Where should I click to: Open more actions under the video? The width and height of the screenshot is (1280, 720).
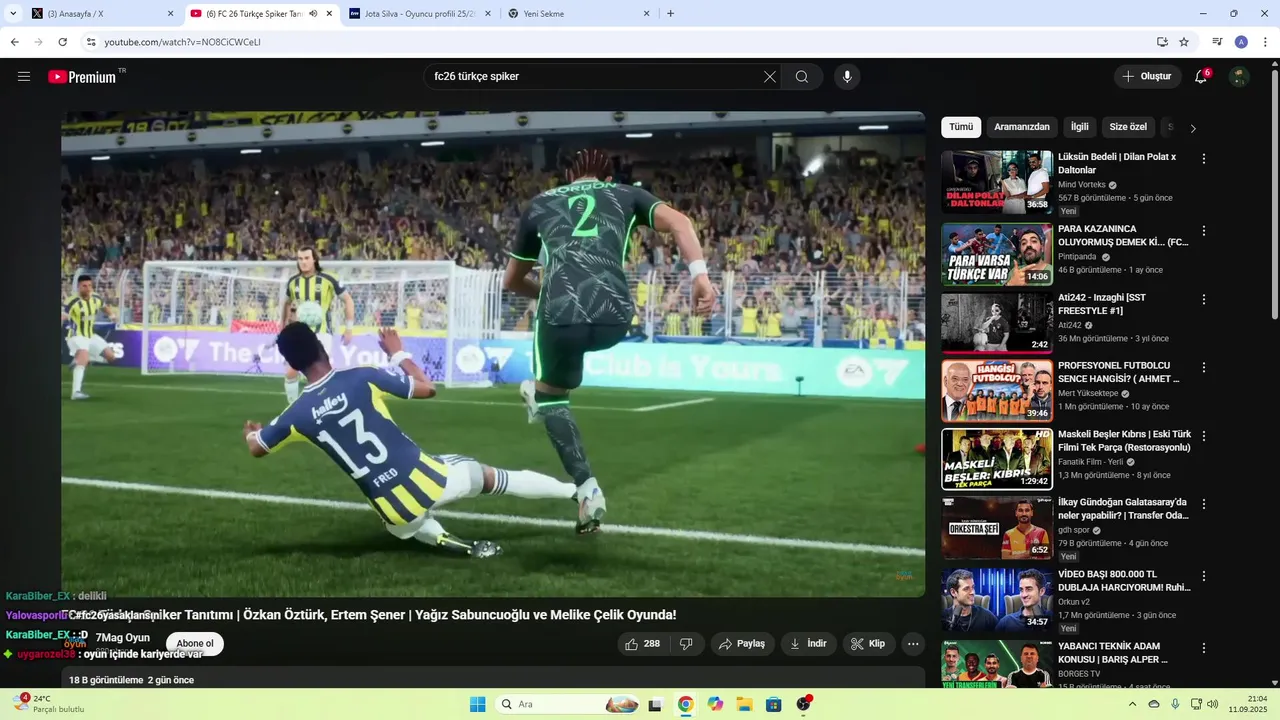point(913,644)
